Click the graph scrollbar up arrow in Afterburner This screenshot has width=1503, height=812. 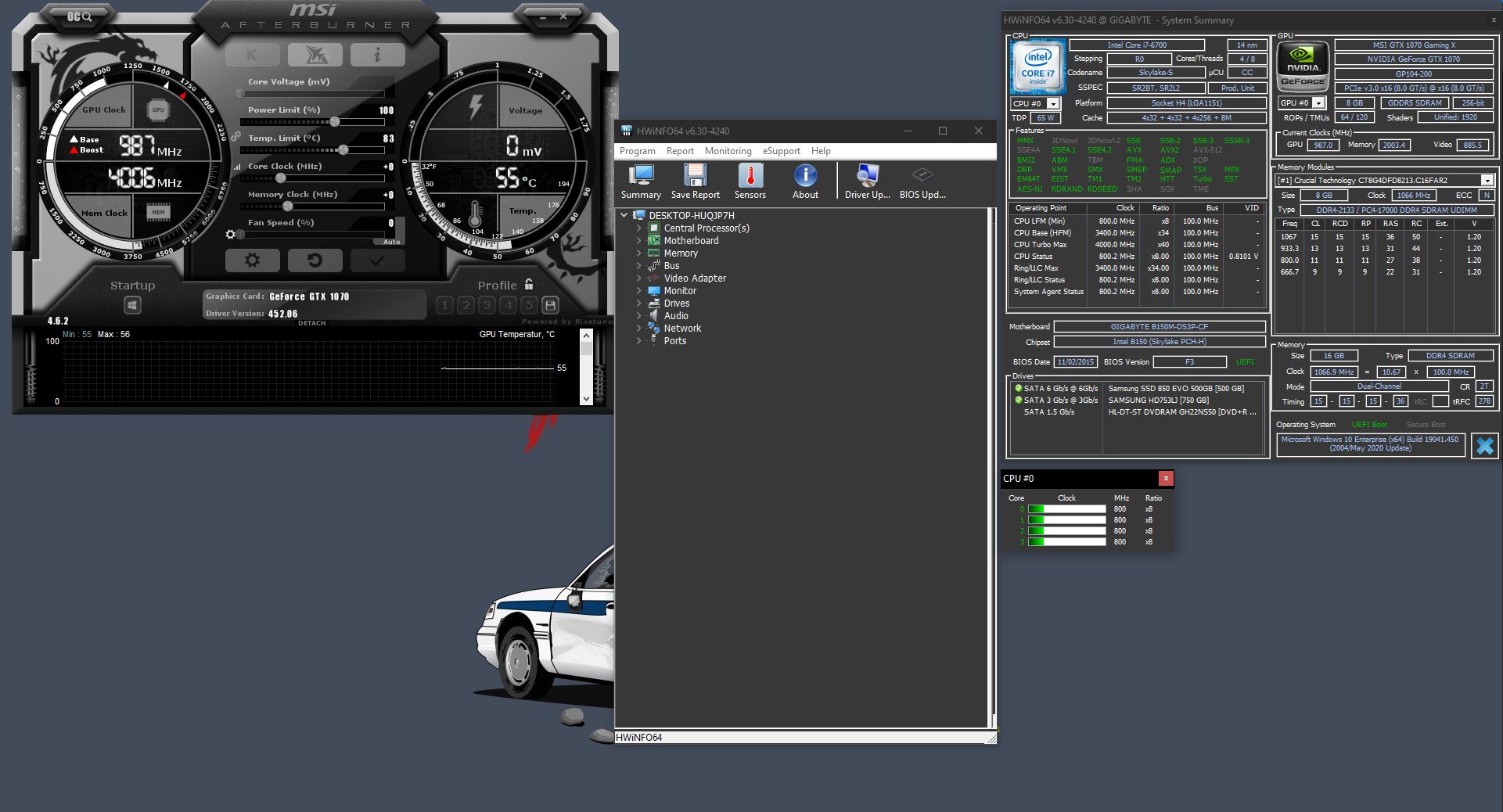586,336
